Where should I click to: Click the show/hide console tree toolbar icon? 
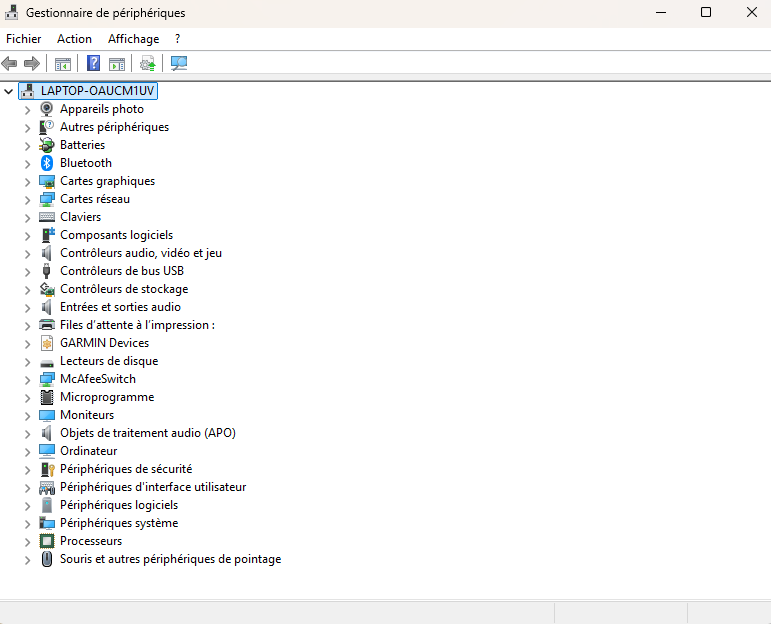[63, 63]
